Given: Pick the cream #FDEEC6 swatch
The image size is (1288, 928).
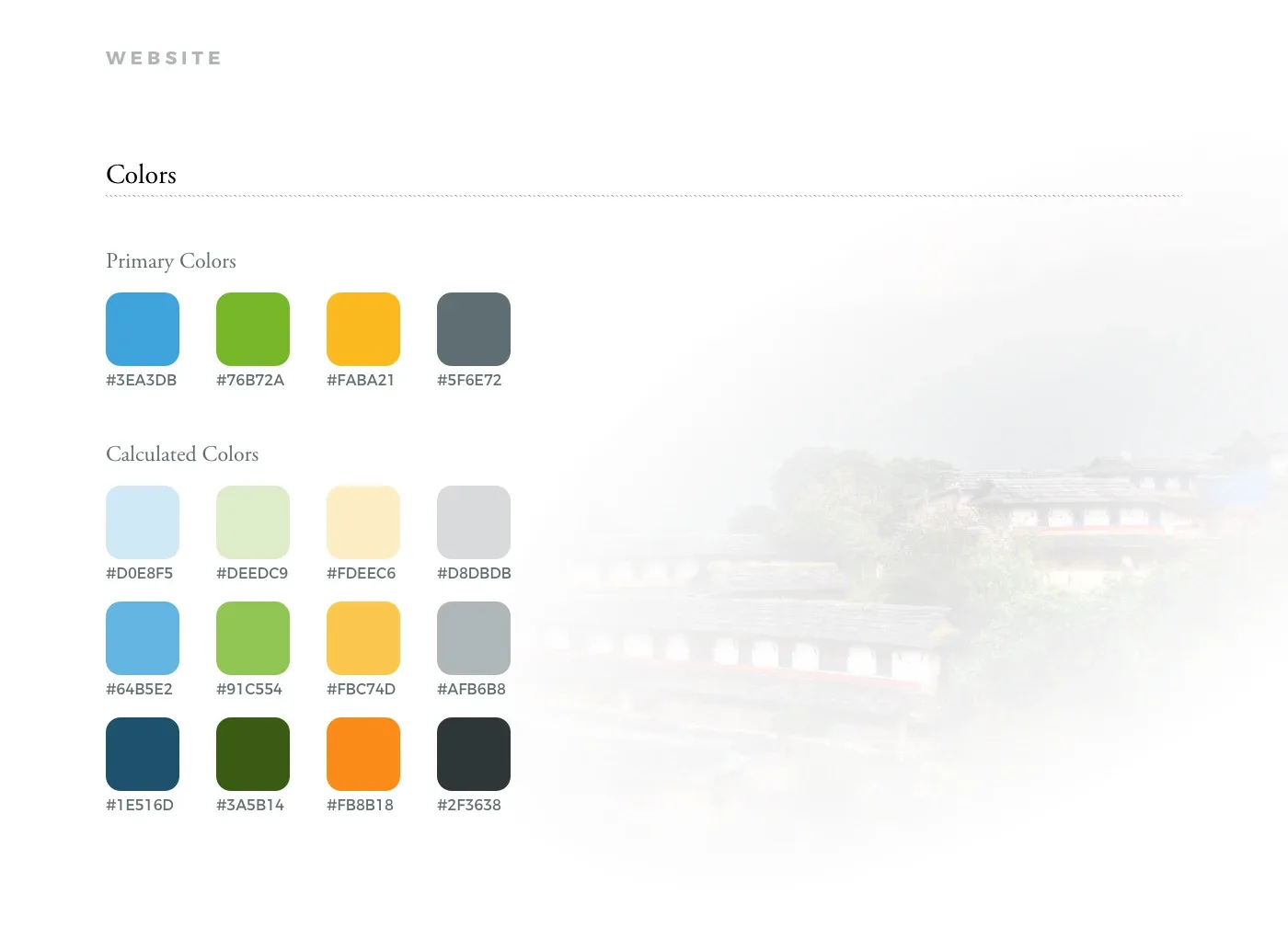Looking at the screenshot, I should pyautogui.click(x=363, y=522).
